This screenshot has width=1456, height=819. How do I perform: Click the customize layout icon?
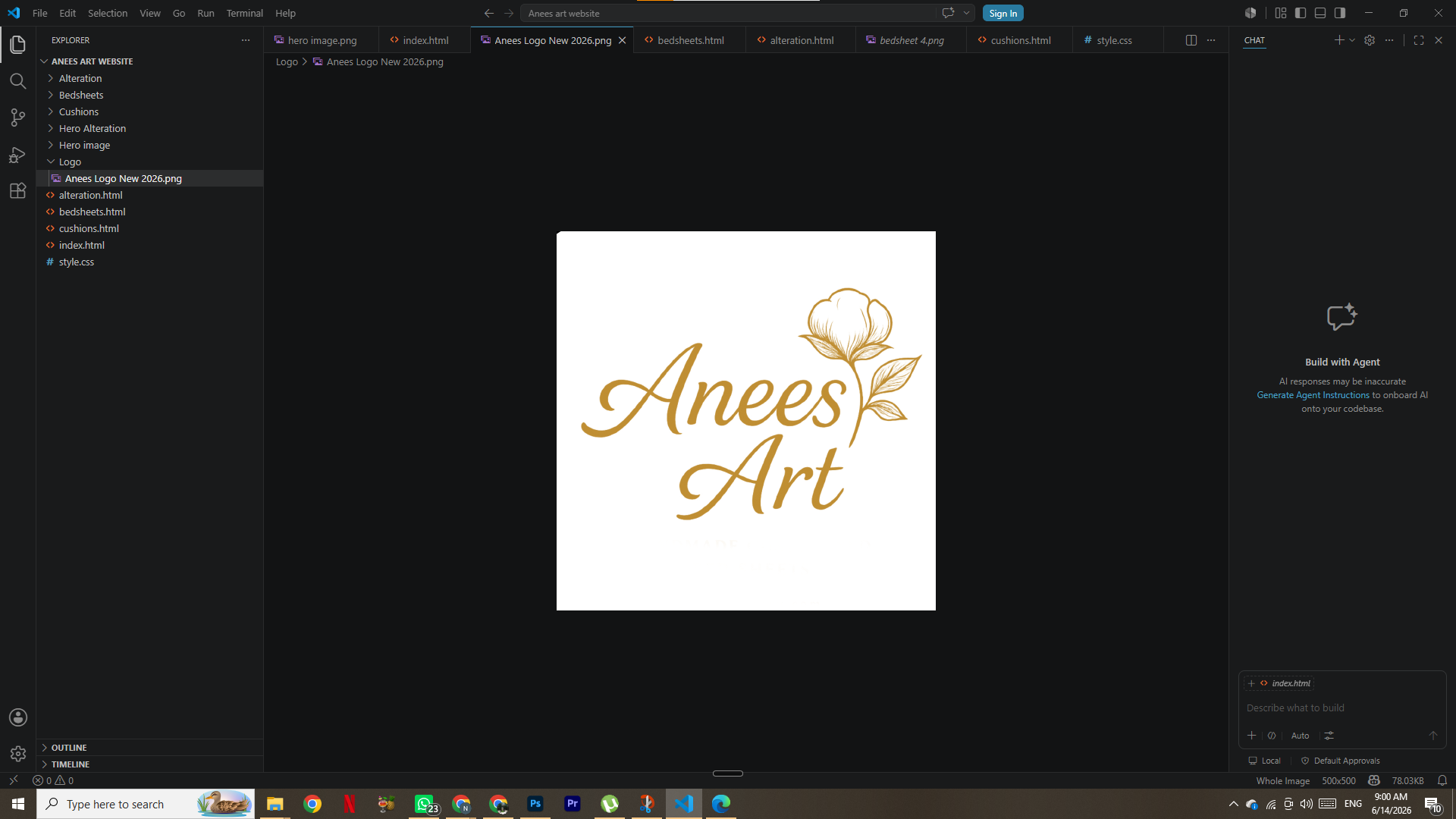pos(1281,13)
